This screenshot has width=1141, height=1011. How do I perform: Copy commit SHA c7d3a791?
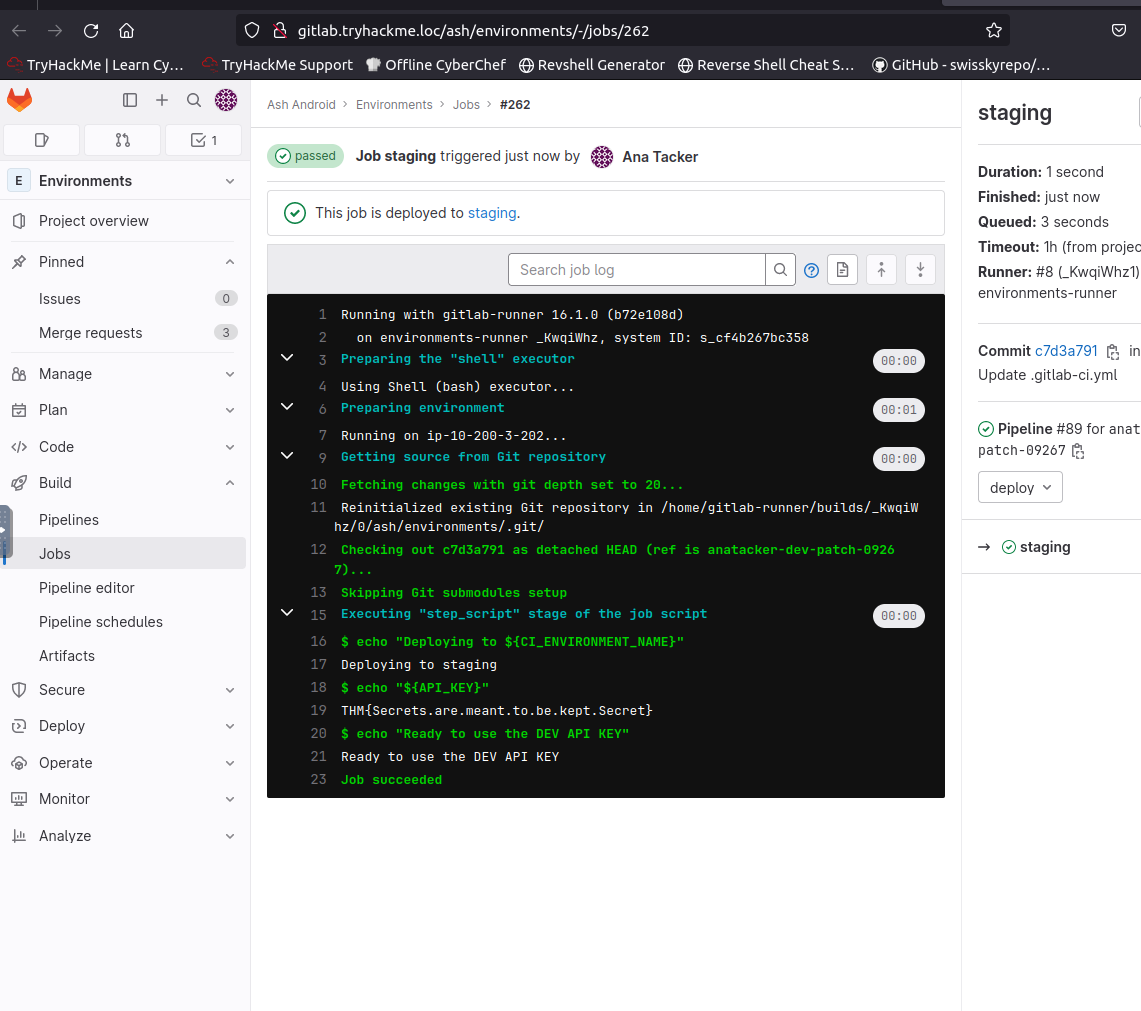[1113, 352]
